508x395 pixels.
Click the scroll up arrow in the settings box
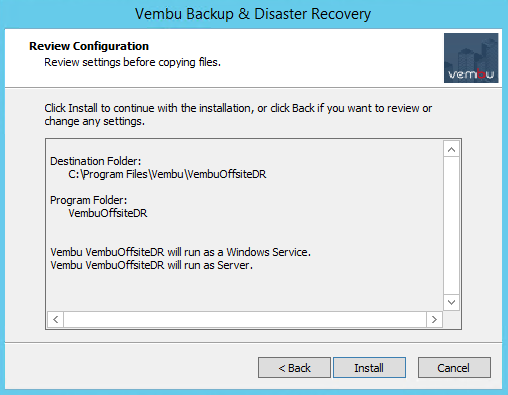[x=451, y=149]
